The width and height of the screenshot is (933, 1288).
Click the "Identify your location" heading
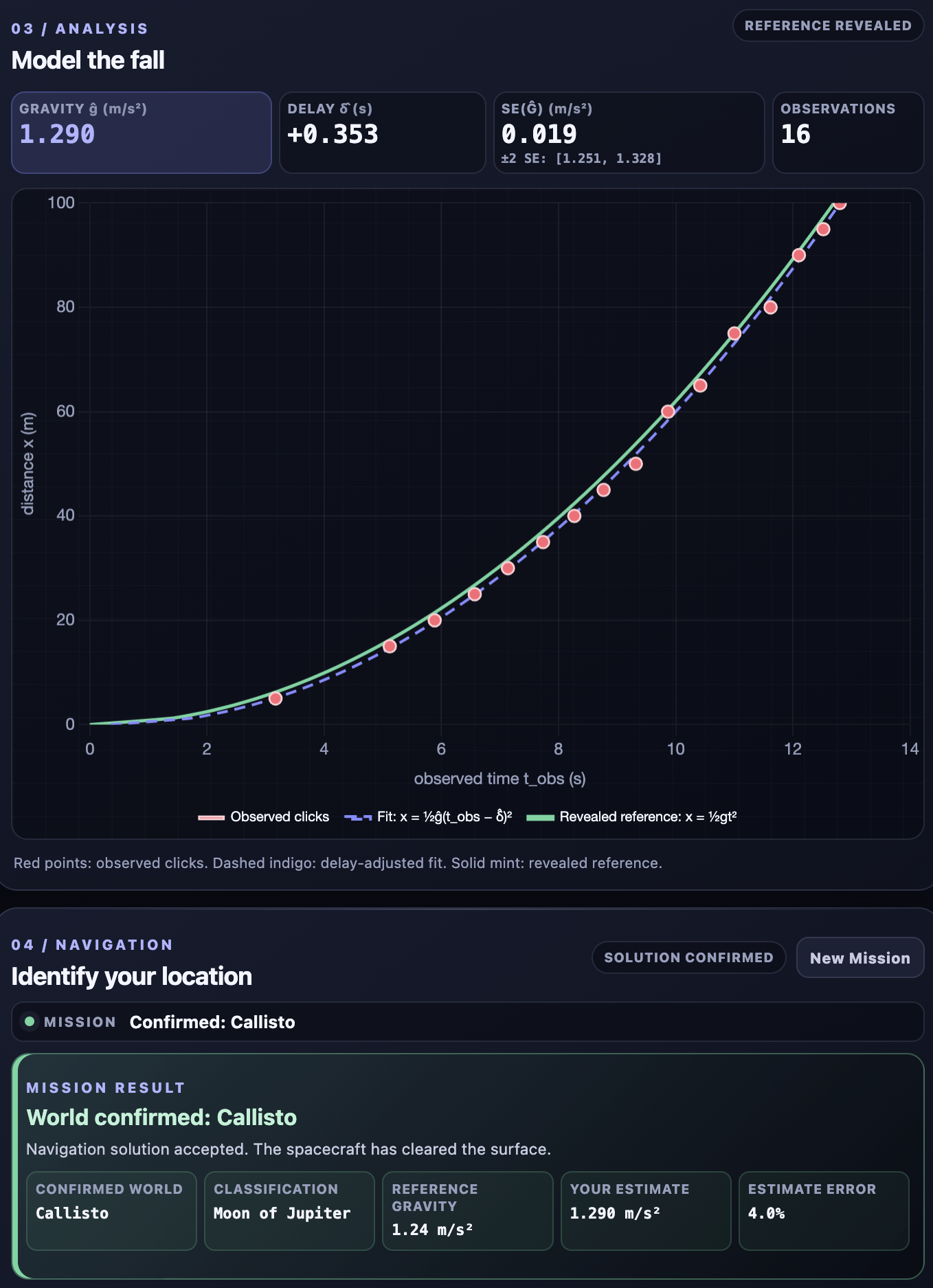click(x=132, y=977)
